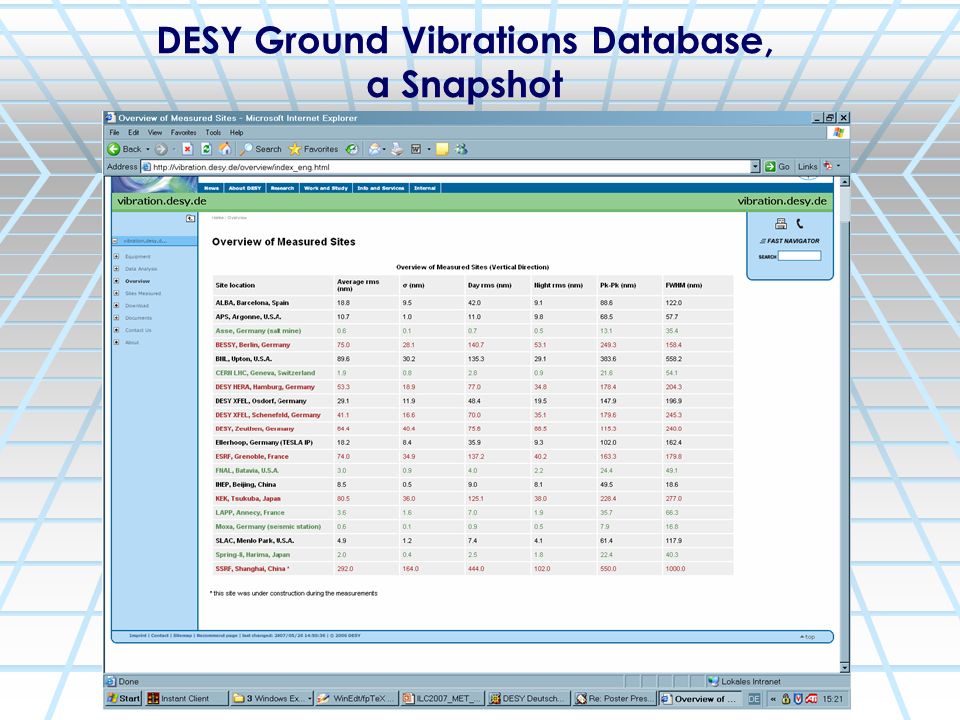Open the Messenger toolbar icon
Viewport: 960px width, 720px height.
coord(461,149)
